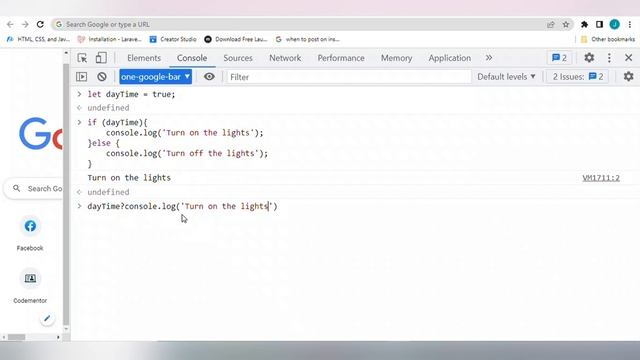This screenshot has width=640, height=360.
Task: Expand more DevTools tabs chevron
Action: [489, 58]
